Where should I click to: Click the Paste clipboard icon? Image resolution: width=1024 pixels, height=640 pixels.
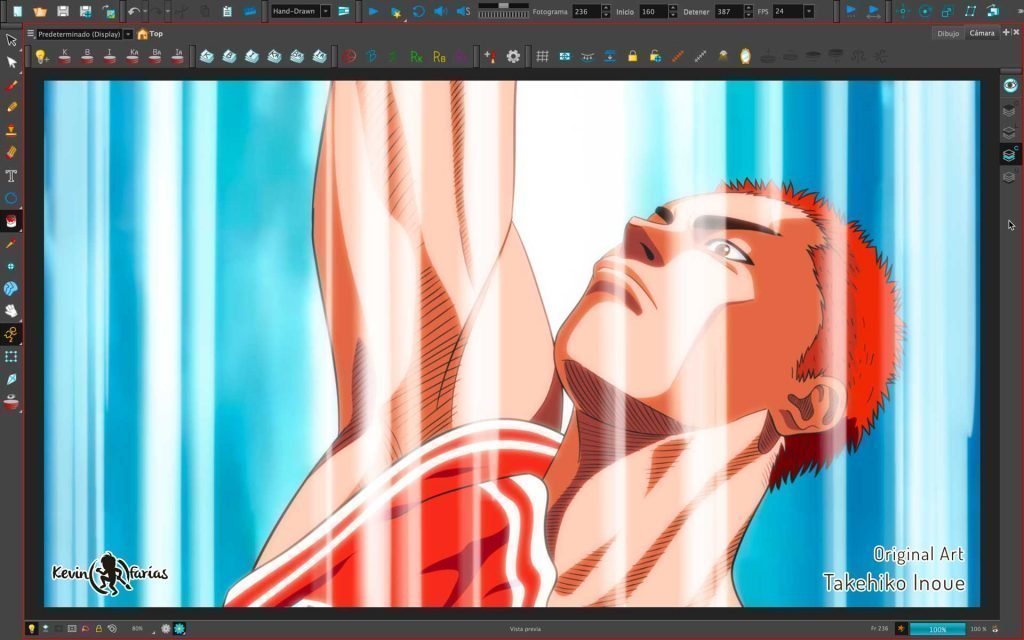click(x=227, y=11)
